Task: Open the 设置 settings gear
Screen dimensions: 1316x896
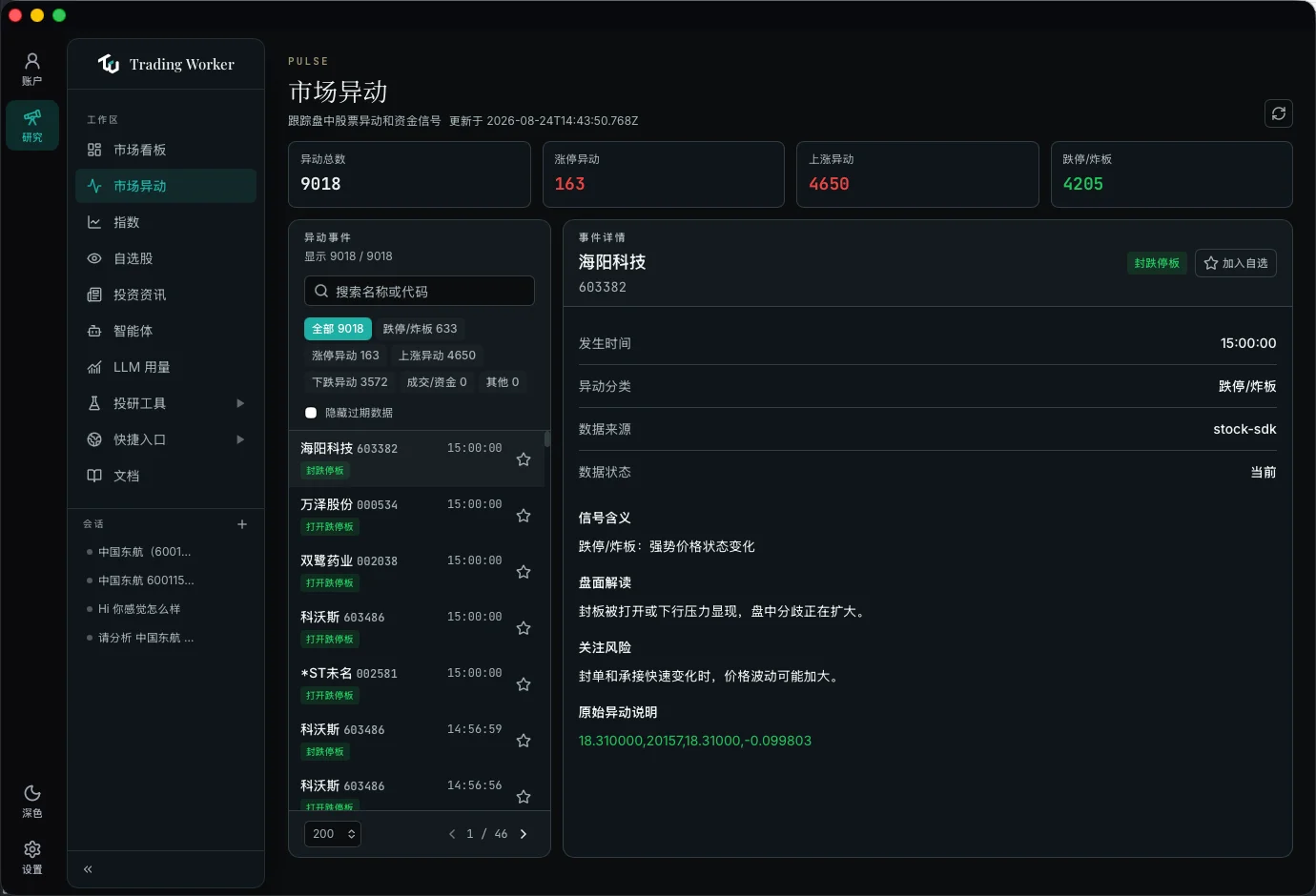Action: [32, 857]
